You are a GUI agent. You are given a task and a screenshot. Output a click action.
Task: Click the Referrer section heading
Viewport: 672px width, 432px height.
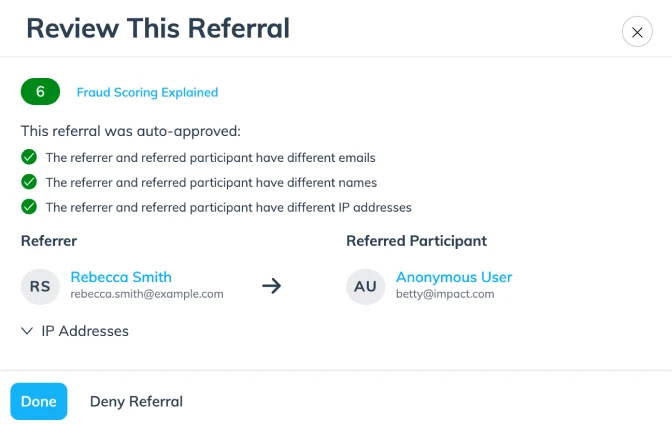(x=49, y=241)
